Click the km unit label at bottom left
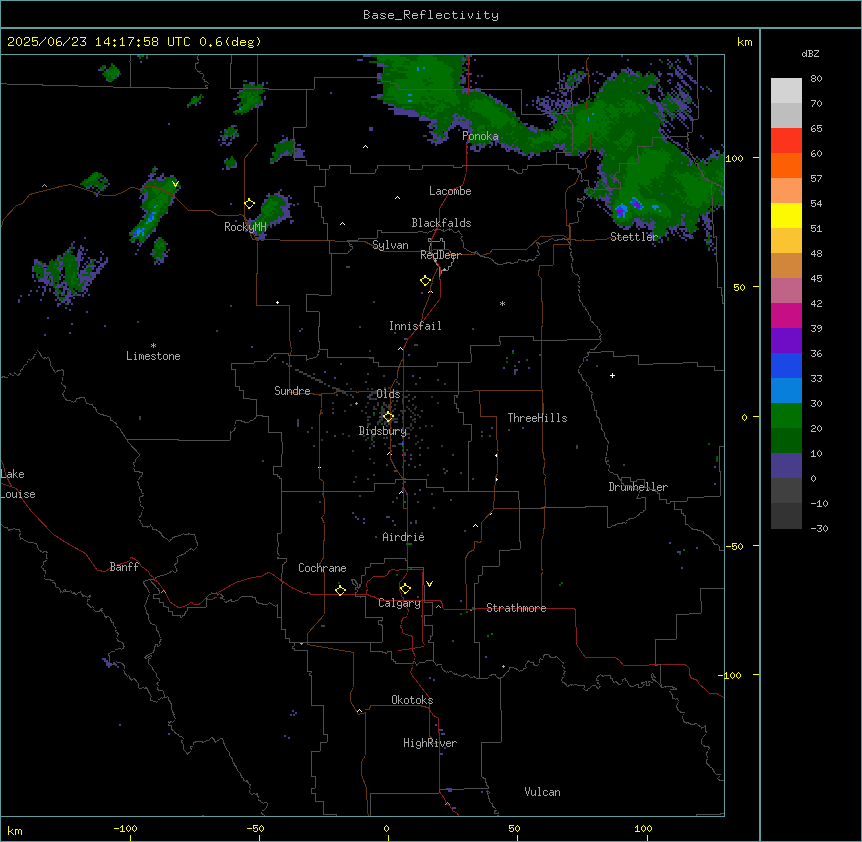The image size is (862, 842). click(x=15, y=830)
